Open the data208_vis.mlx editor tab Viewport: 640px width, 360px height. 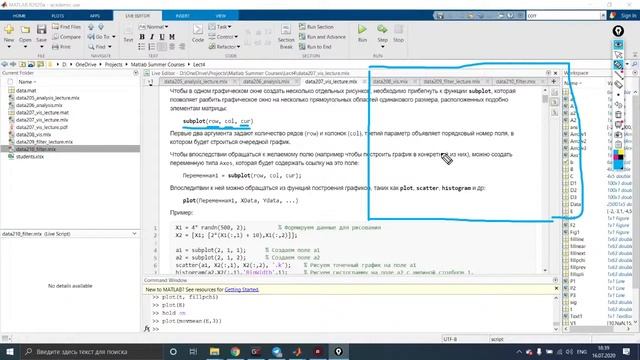[390, 82]
